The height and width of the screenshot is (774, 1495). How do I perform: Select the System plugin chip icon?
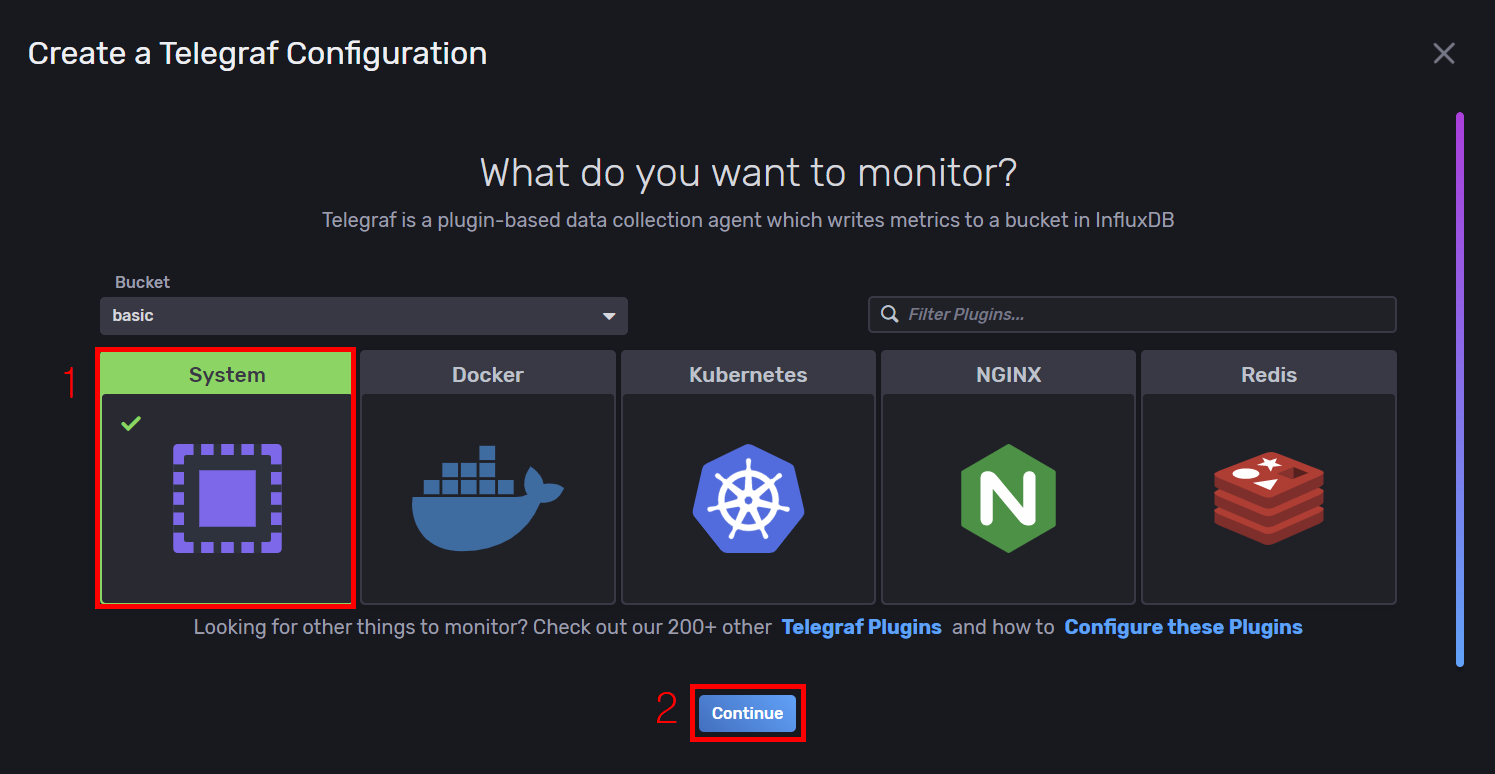point(227,499)
